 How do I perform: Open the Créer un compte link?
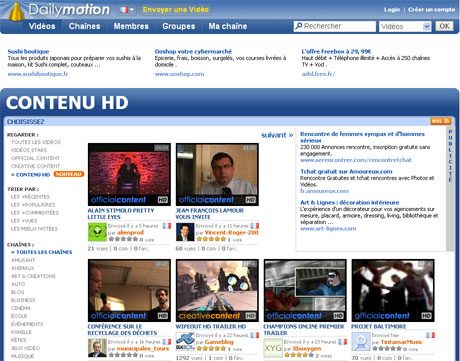(431, 10)
